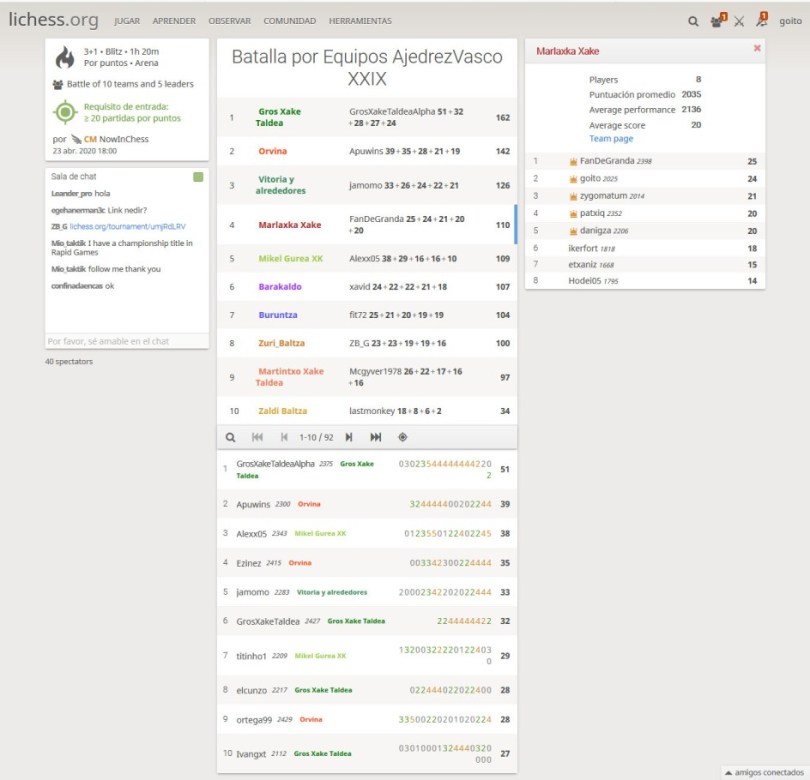Expand the amigos conectados friends box
This screenshot has width=810, height=780.
point(763,771)
